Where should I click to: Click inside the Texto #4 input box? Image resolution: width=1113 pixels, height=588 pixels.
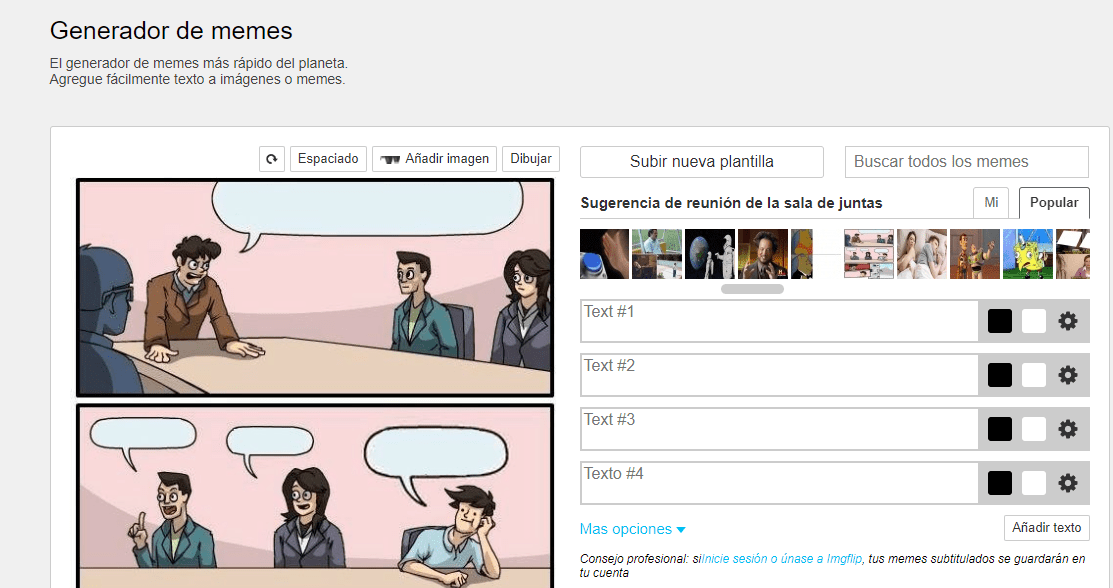[x=779, y=483]
